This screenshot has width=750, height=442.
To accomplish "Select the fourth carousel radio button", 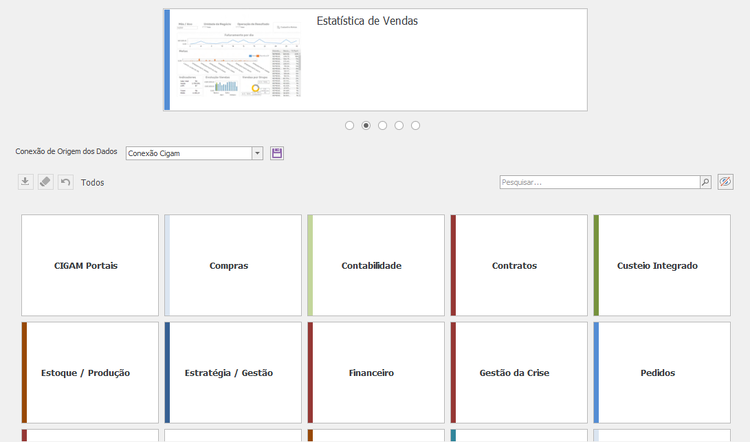I will 399,125.
